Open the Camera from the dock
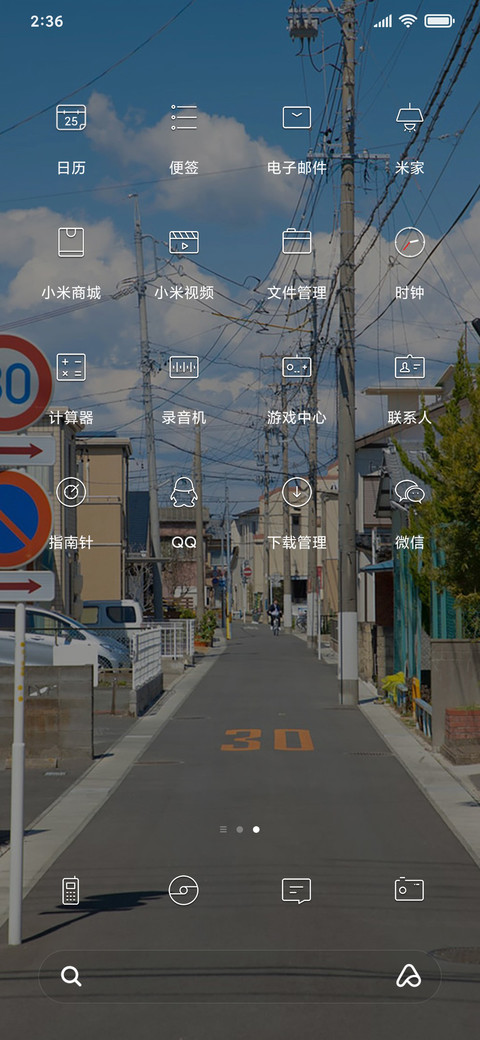This screenshot has width=480, height=1040. pos(410,889)
